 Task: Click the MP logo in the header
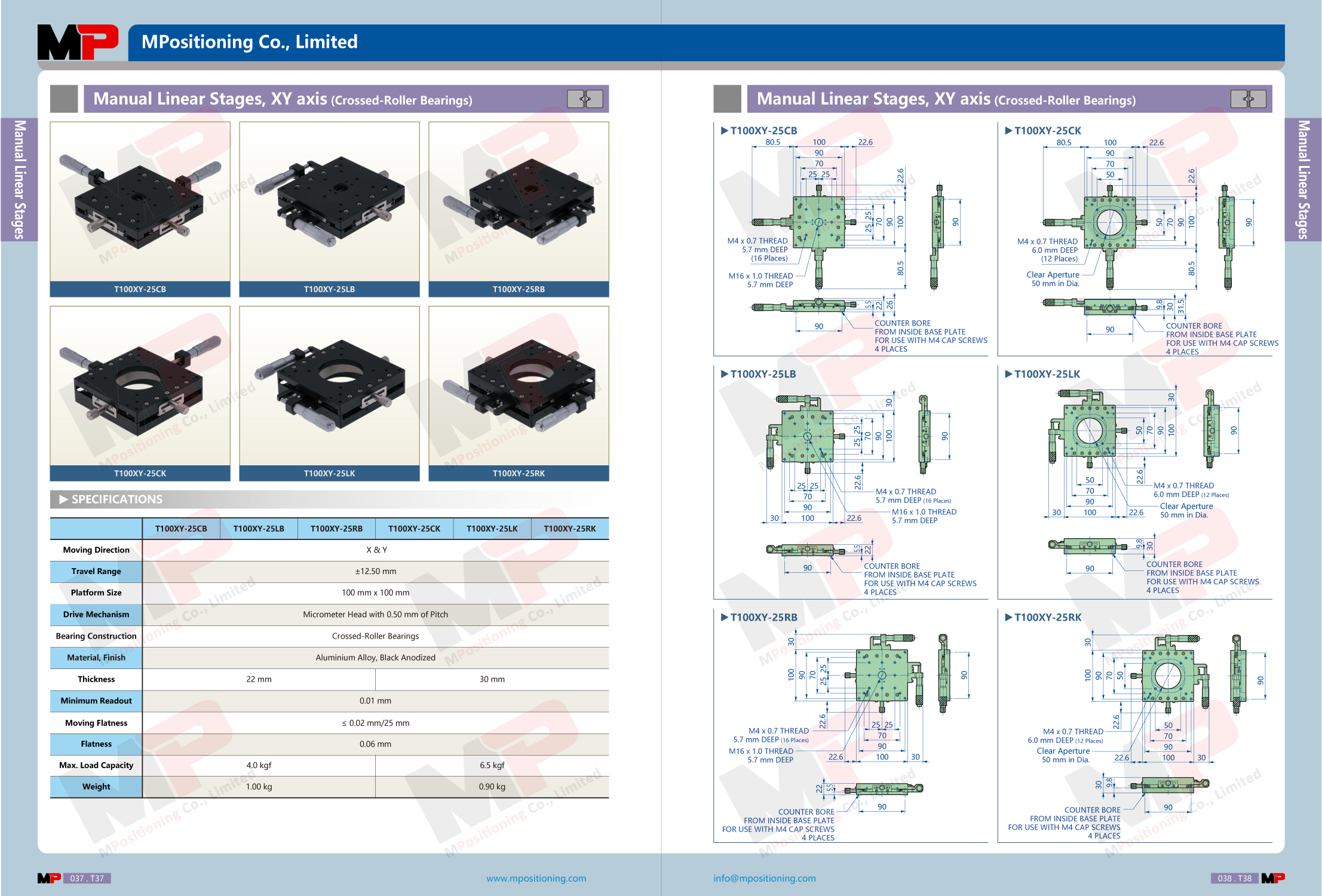(78, 42)
